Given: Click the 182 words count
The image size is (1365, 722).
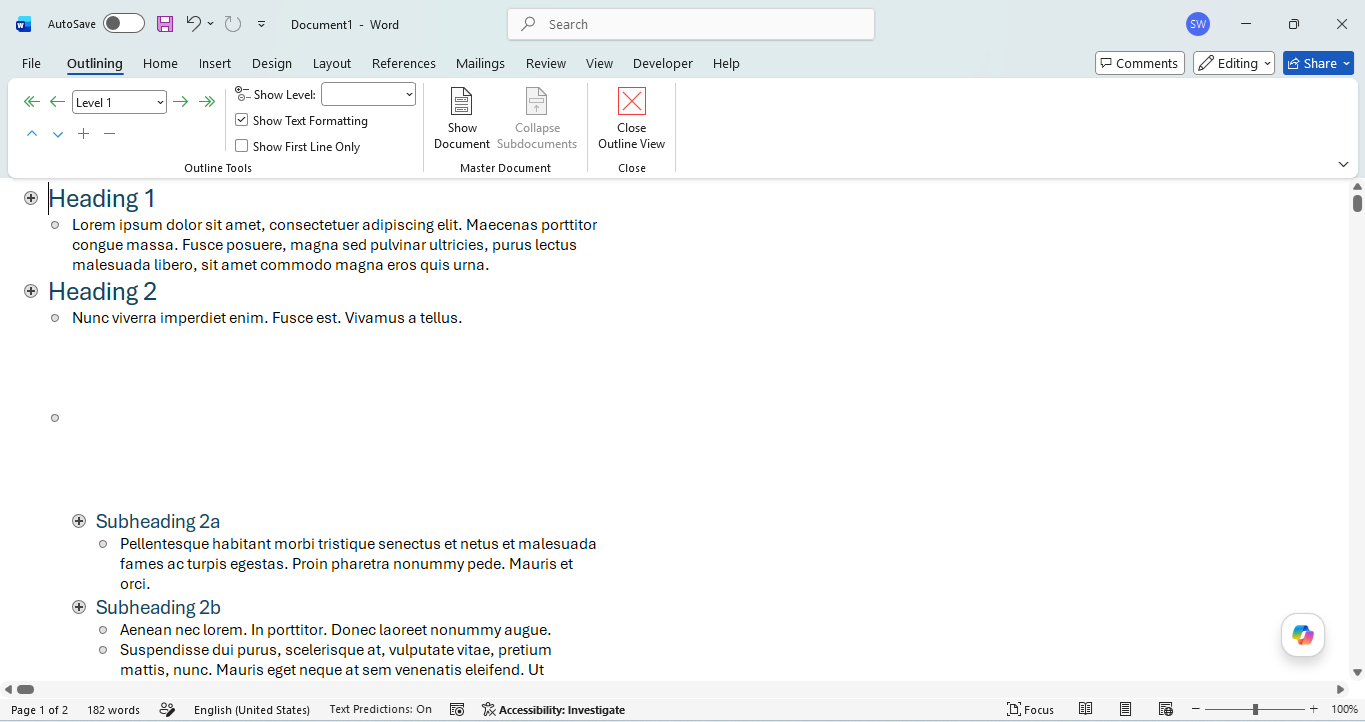Looking at the screenshot, I should point(113,710).
